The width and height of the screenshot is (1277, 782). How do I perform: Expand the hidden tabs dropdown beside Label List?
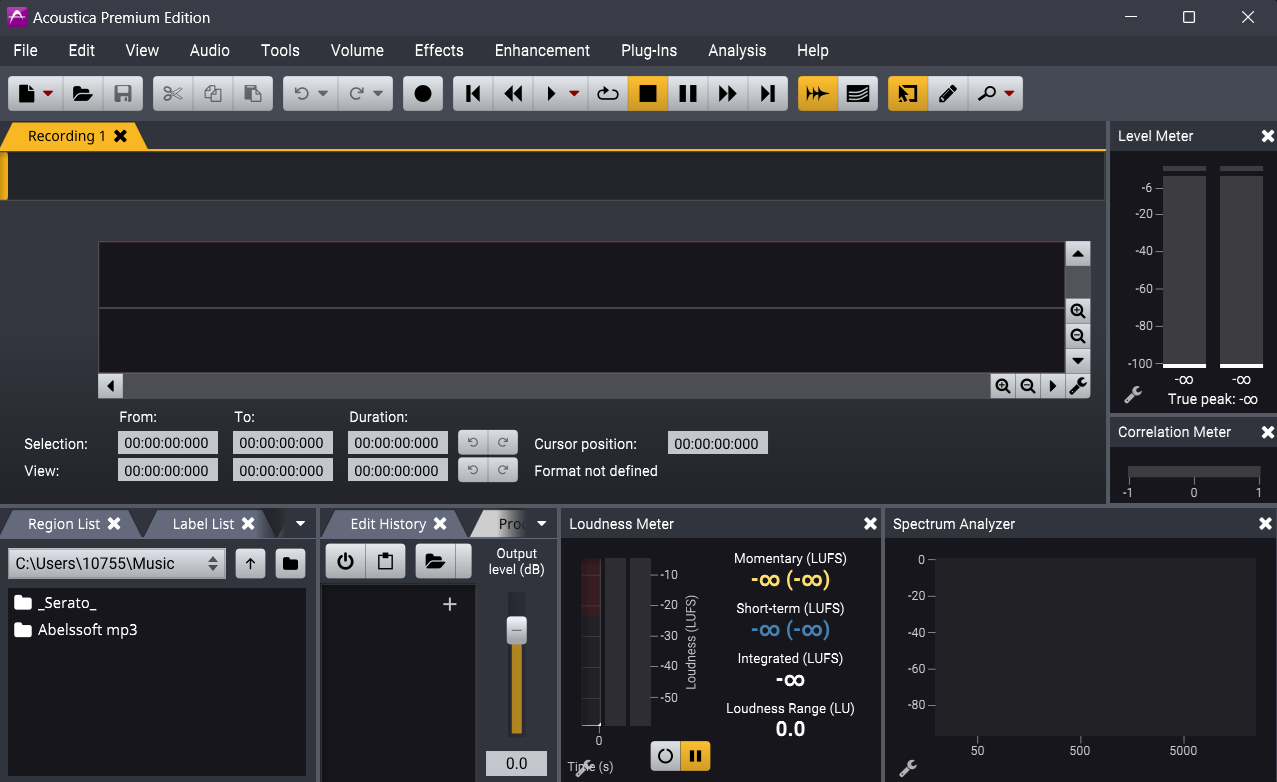coord(300,524)
